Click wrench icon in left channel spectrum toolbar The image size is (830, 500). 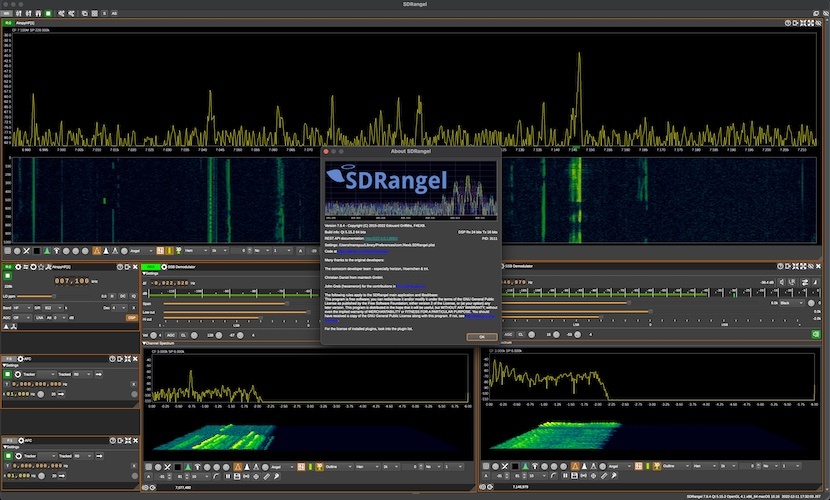[x=276, y=476]
